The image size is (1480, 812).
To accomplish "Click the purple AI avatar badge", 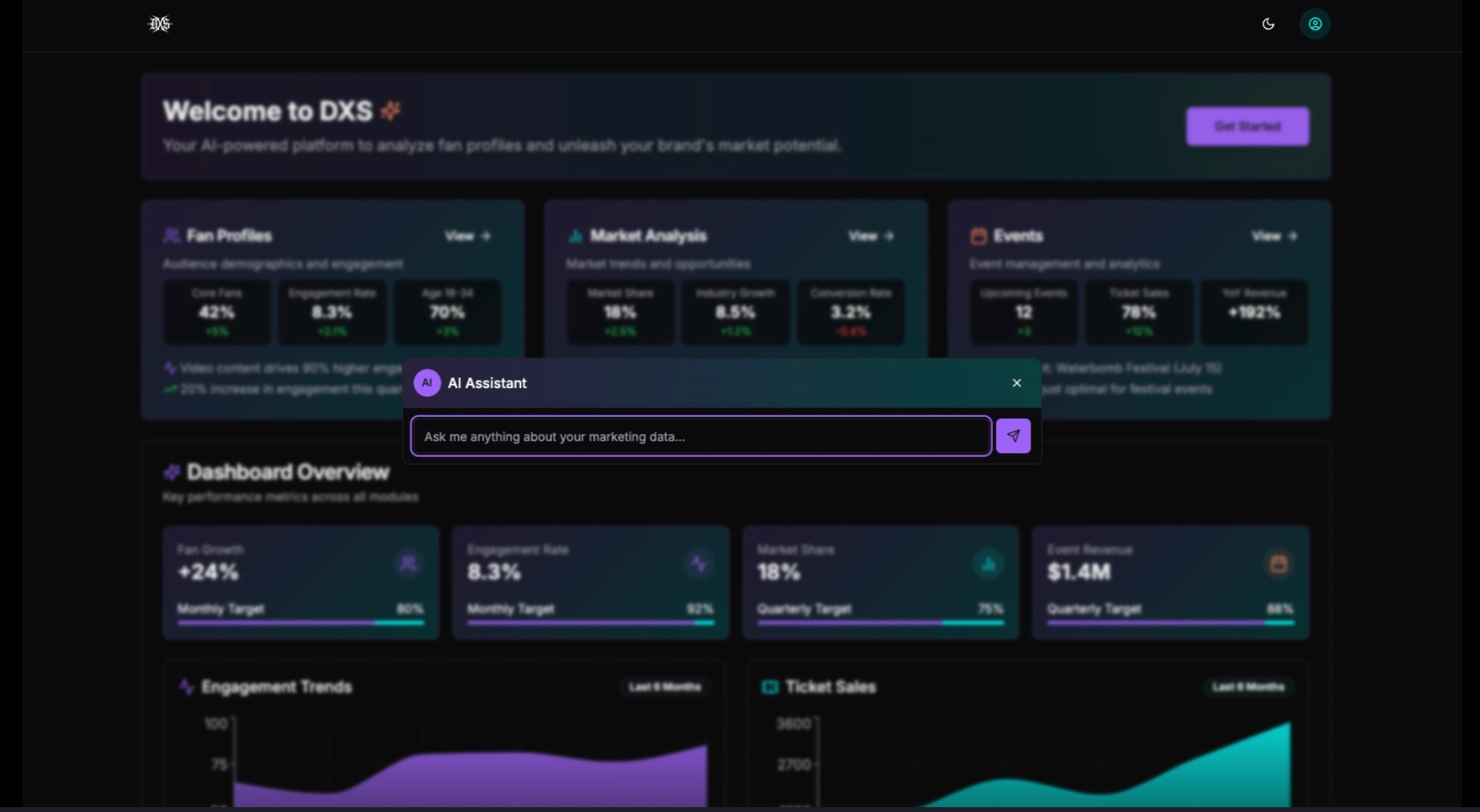I will pyautogui.click(x=427, y=383).
